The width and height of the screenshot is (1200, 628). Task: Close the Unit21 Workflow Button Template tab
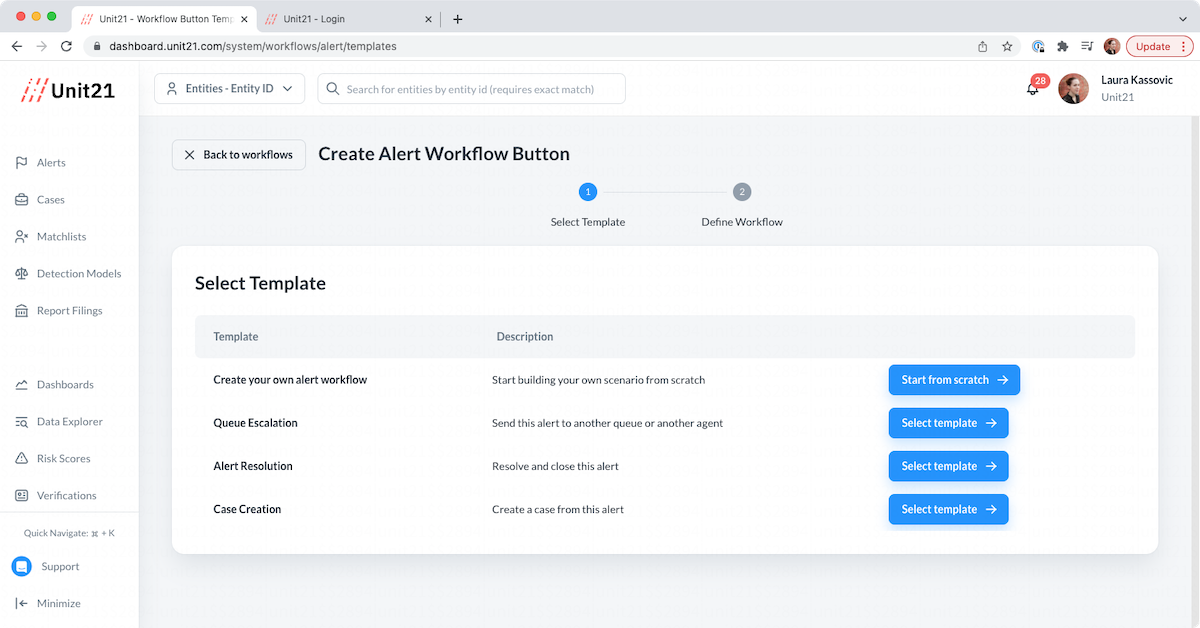245,19
